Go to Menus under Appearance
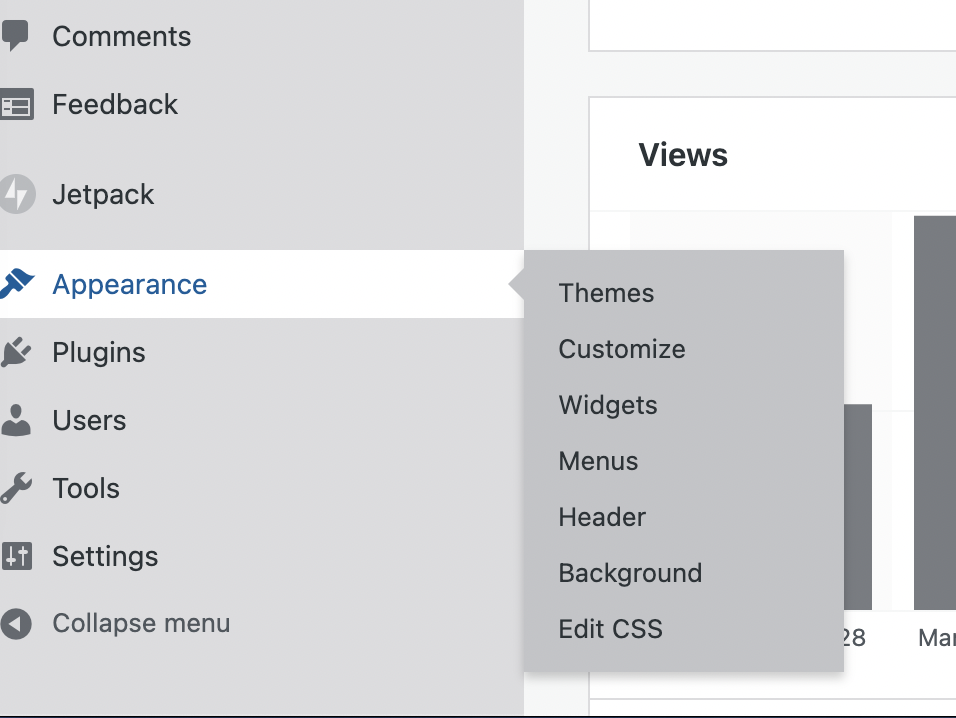 (598, 461)
